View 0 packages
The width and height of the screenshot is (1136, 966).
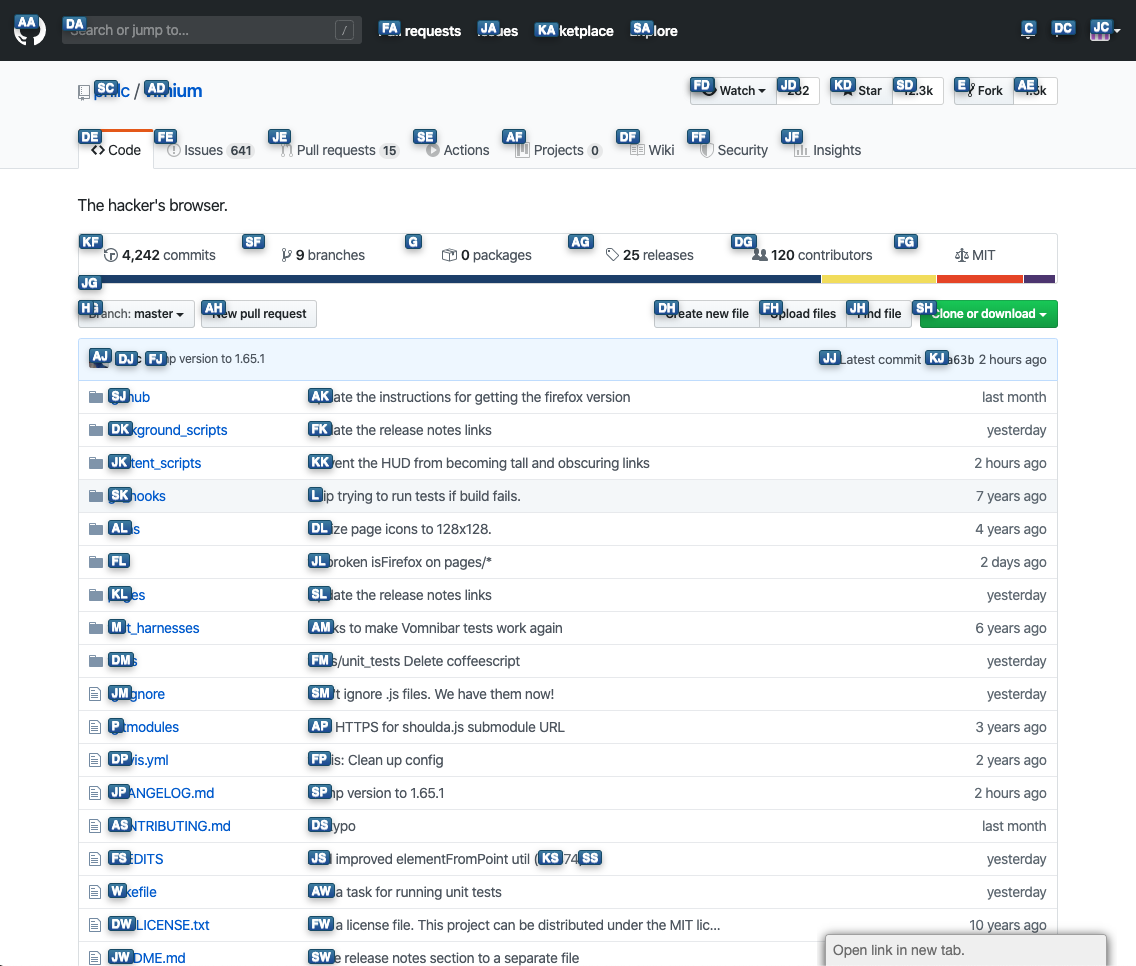coord(487,255)
